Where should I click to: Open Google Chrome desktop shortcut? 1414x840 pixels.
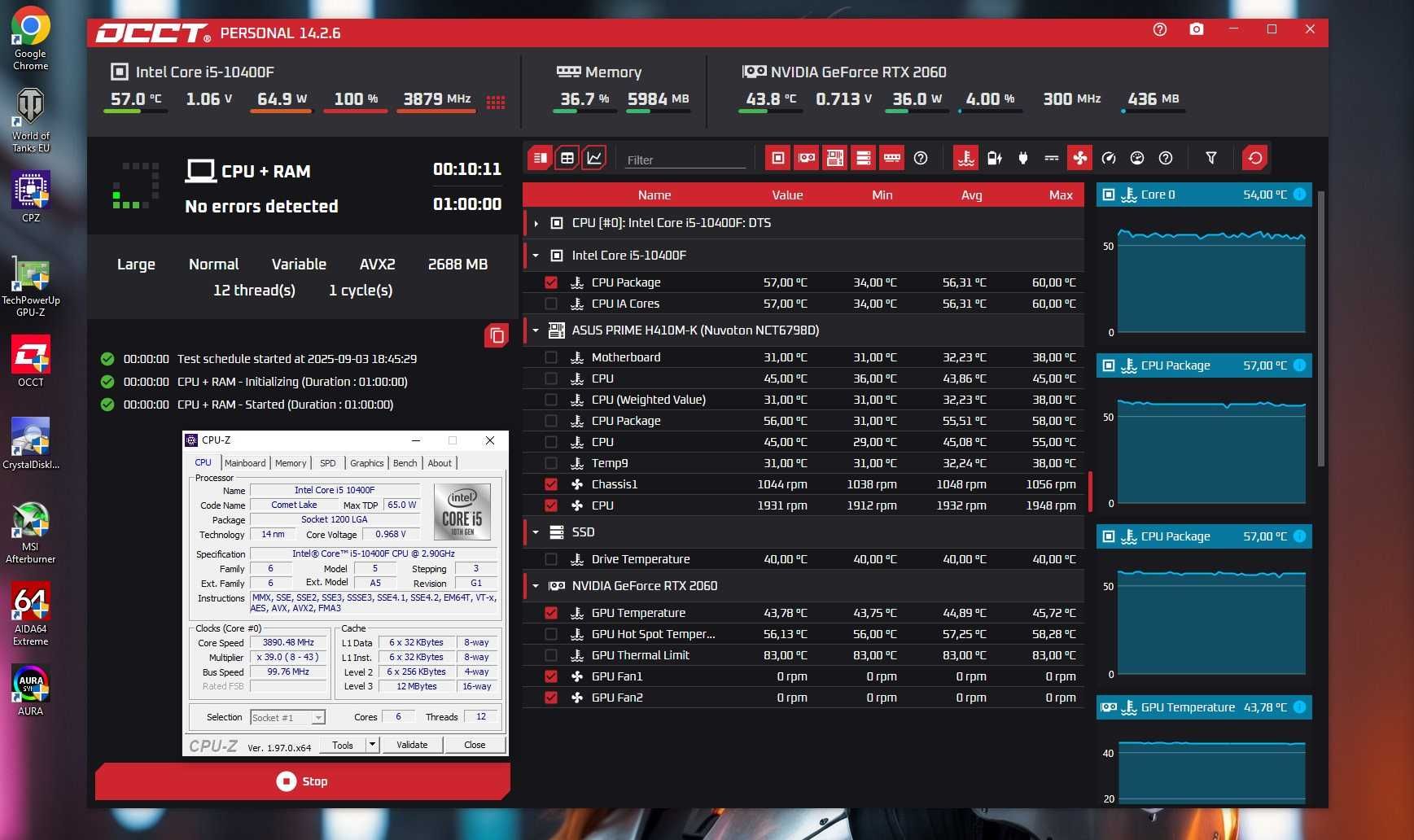coord(30,38)
